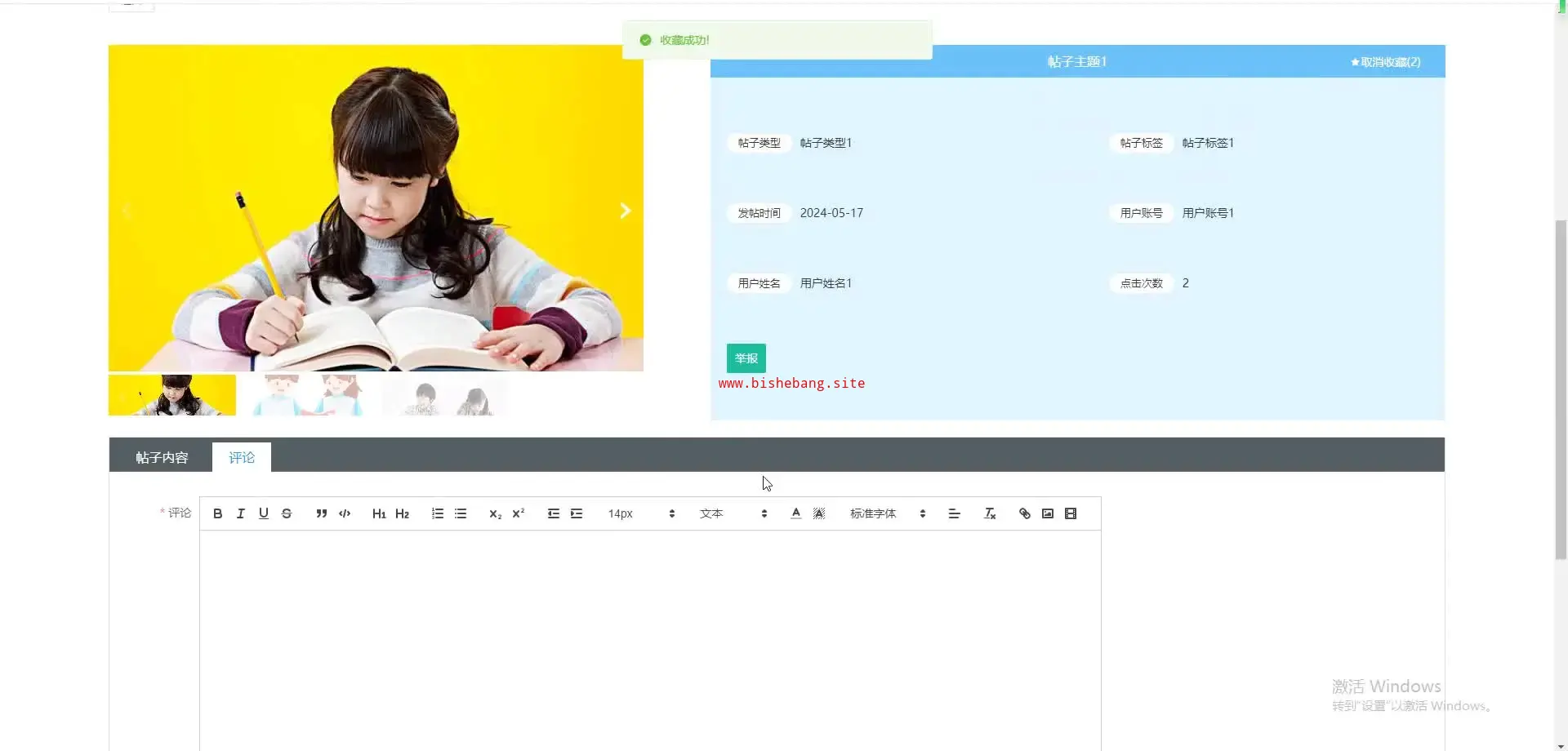This screenshot has height=751, width=1568.
Task: Click the 帖子类型1 value text
Action: pyautogui.click(x=826, y=143)
